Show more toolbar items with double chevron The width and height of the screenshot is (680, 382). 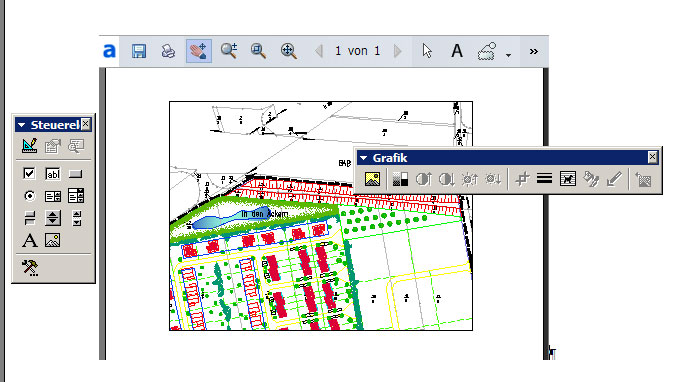(534, 52)
